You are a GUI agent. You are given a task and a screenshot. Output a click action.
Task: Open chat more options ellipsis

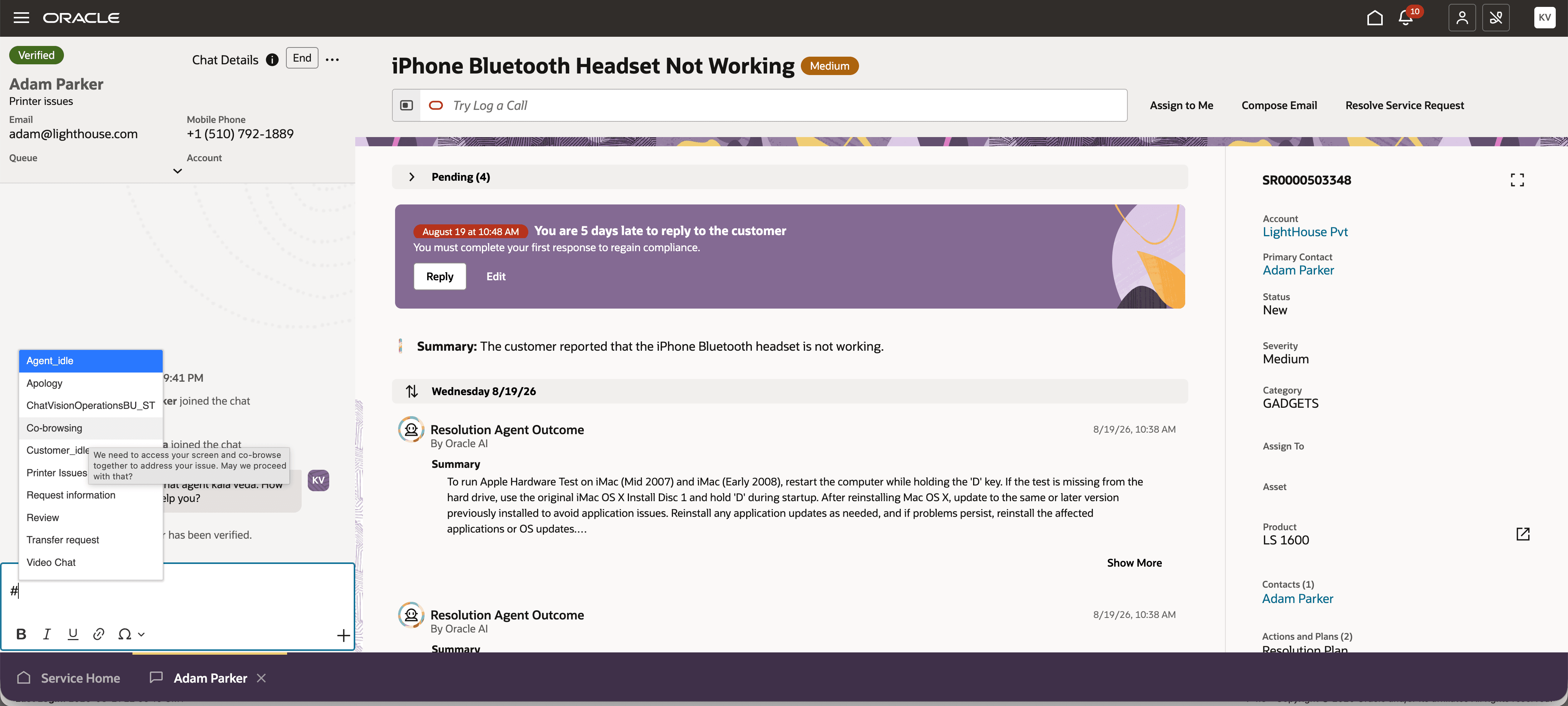(x=332, y=60)
